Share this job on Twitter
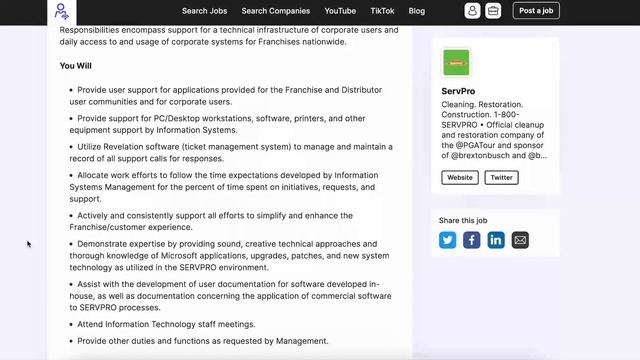The height and width of the screenshot is (360, 640). [x=447, y=240]
